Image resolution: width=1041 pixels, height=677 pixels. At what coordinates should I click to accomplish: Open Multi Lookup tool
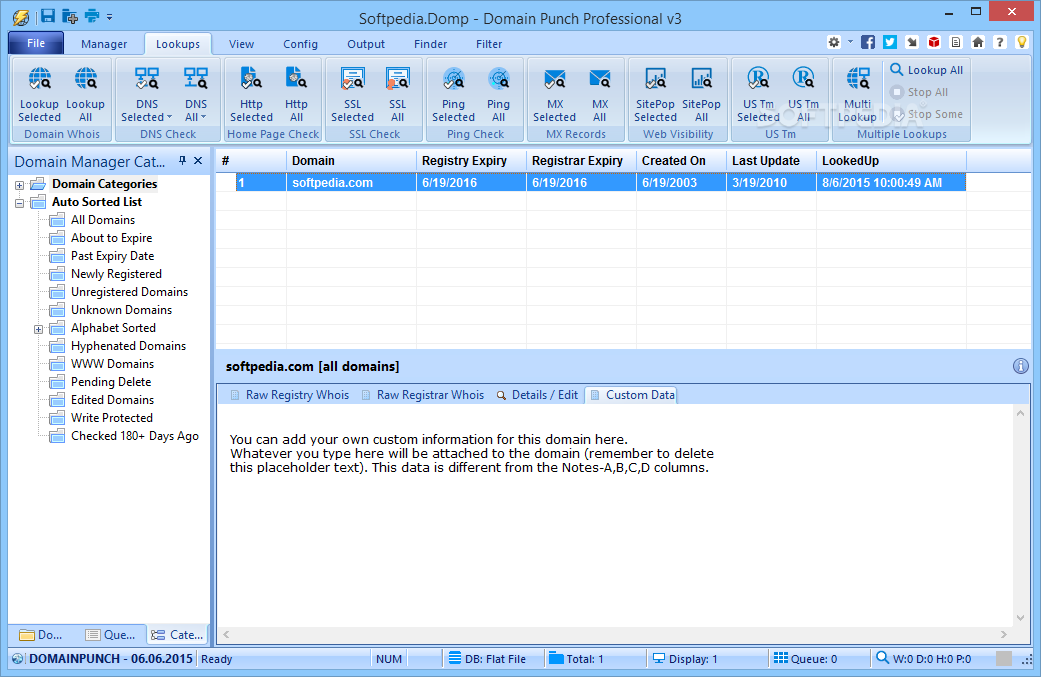pos(857,95)
